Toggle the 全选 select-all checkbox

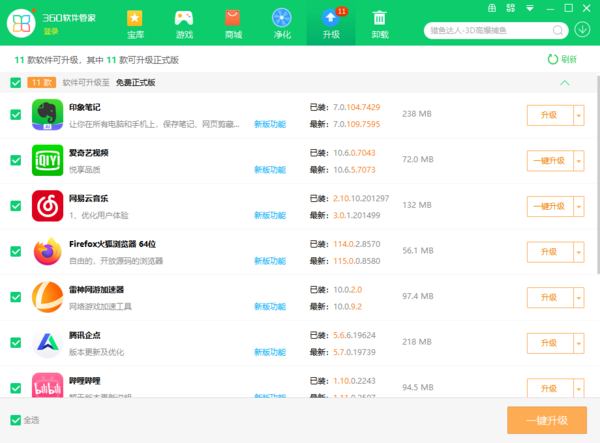(x=14, y=419)
